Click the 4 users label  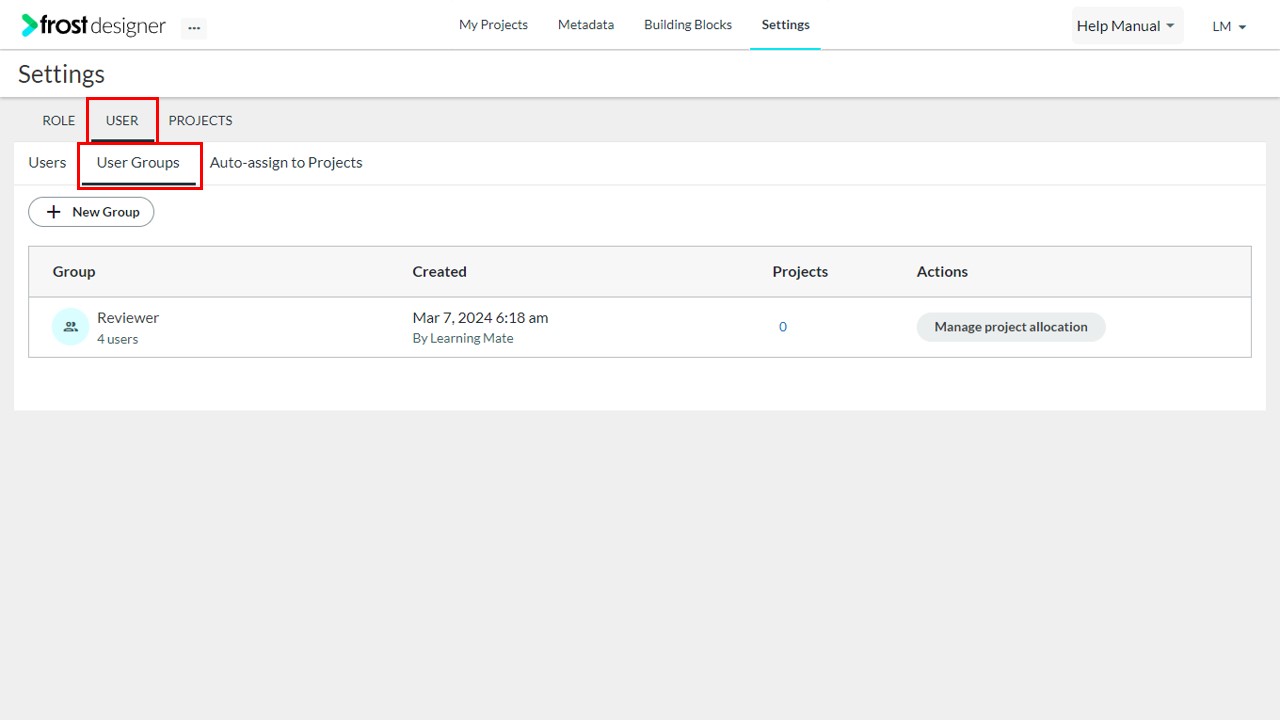click(x=118, y=339)
